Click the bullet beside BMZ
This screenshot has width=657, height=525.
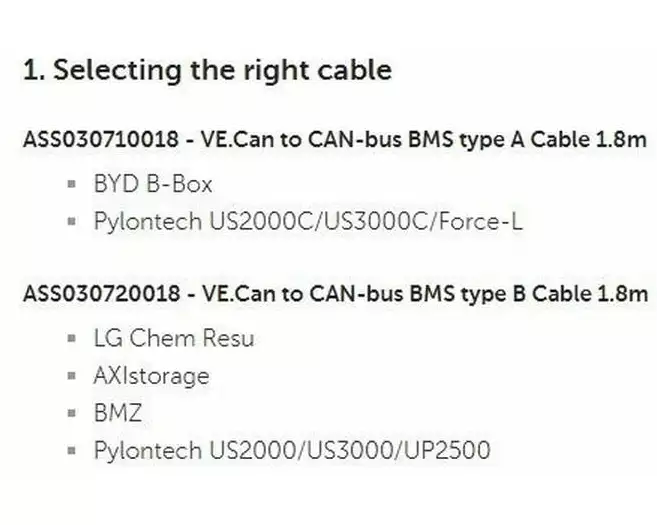tap(71, 413)
